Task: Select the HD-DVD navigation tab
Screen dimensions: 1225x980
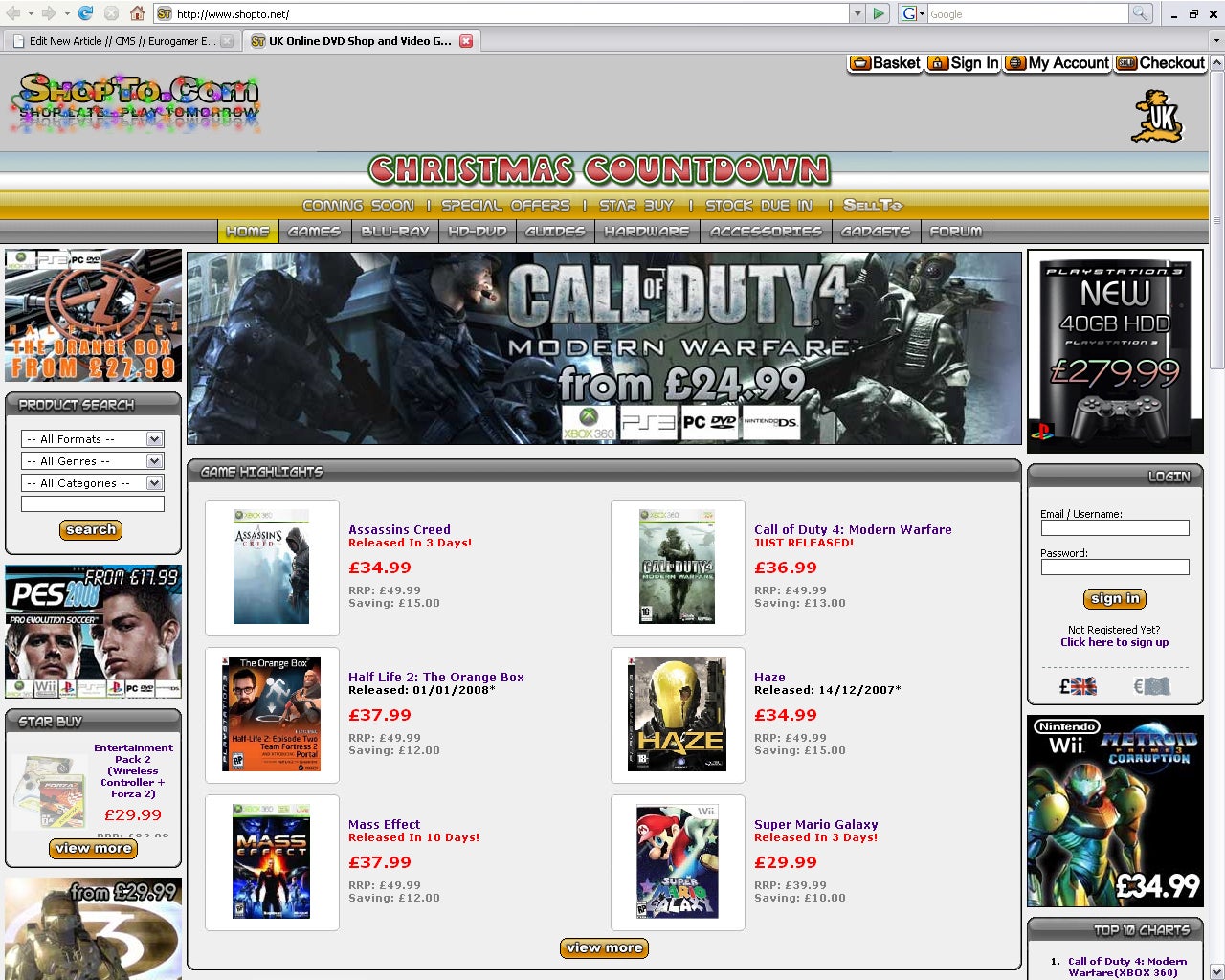Action: click(477, 232)
